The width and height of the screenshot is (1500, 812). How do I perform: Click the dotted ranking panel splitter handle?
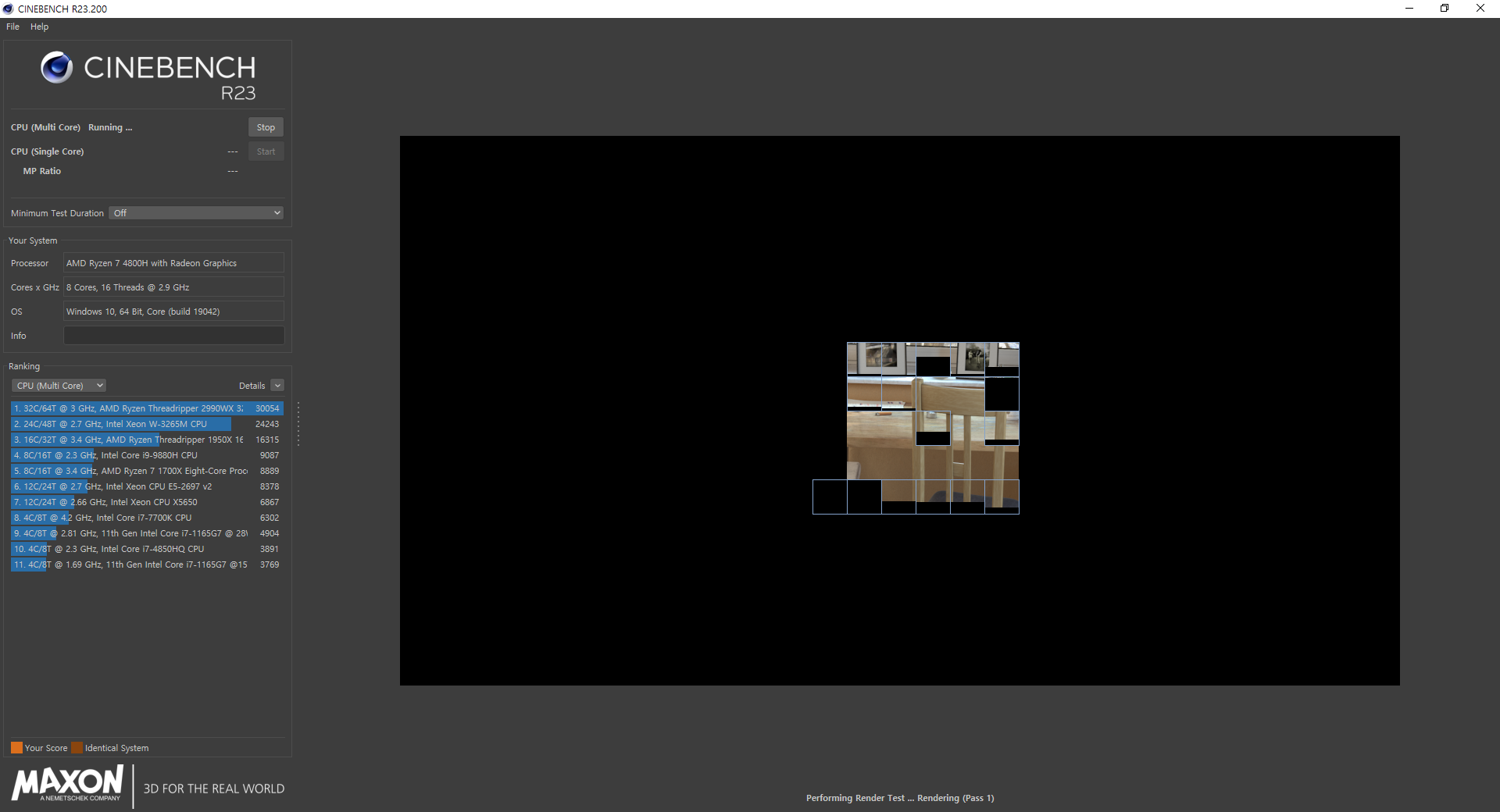pyautogui.click(x=298, y=424)
